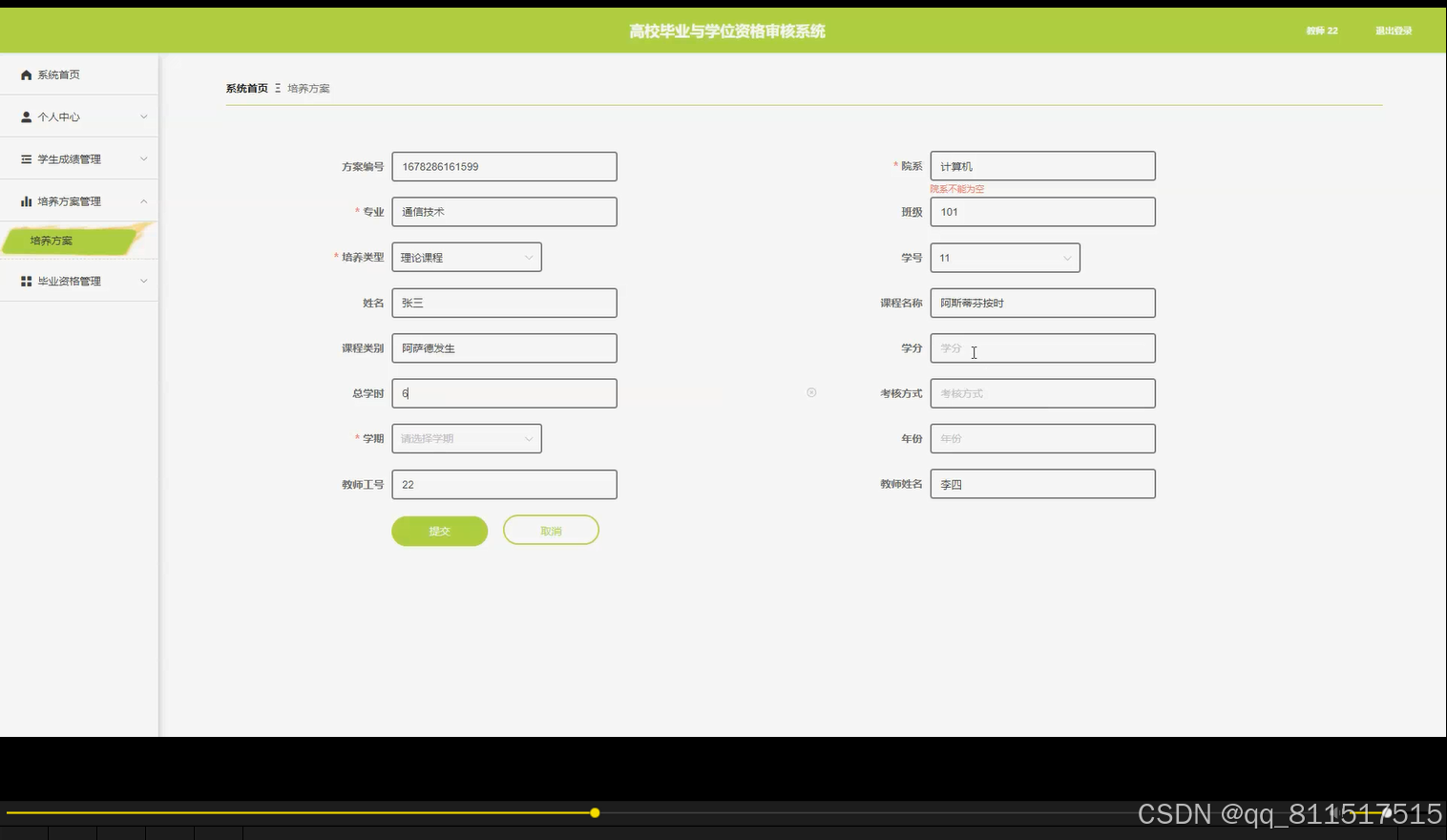Viewport: 1447px width, 840px height.
Task: Click the 培养方案 breadcrumb text
Action: point(308,88)
